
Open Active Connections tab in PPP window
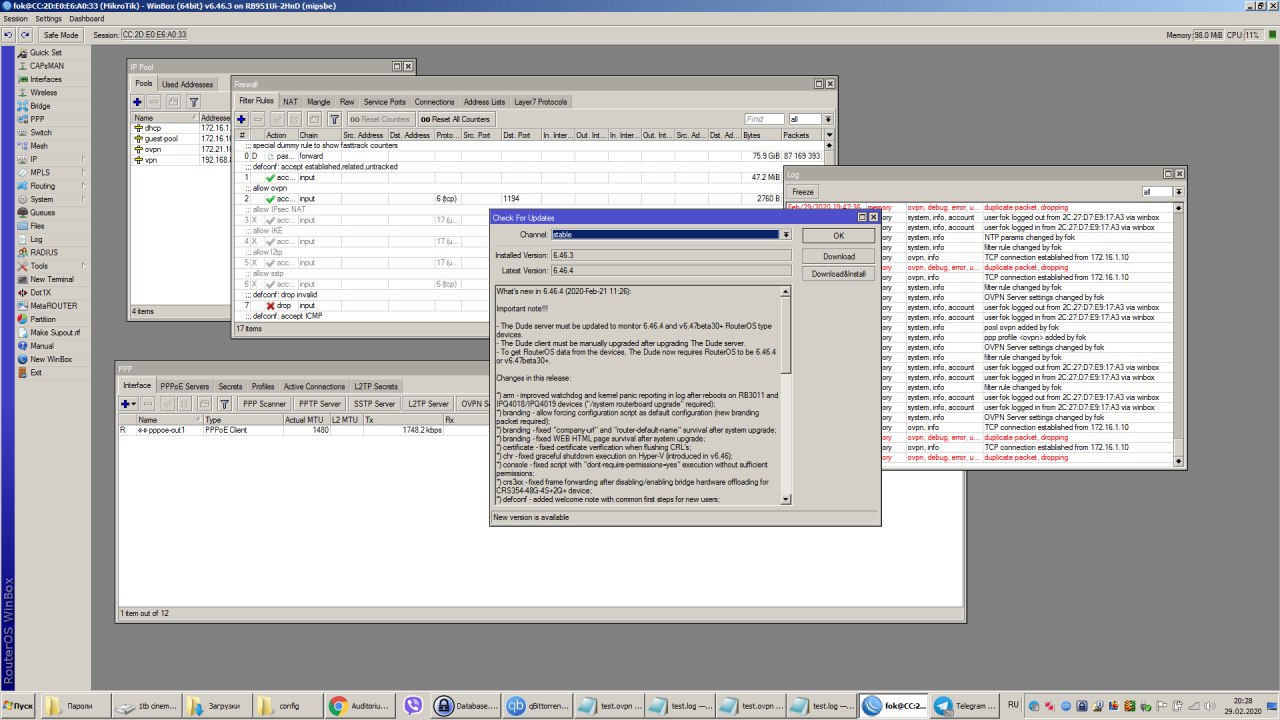pyautogui.click(x=314, y=386)
